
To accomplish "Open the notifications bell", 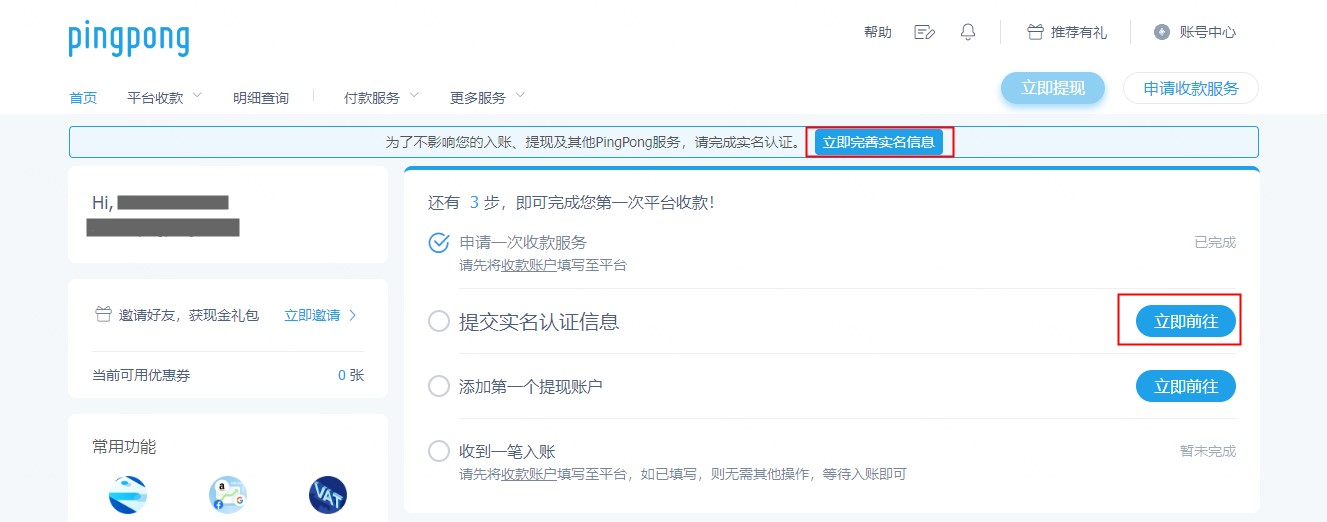I will pos(967,32).
